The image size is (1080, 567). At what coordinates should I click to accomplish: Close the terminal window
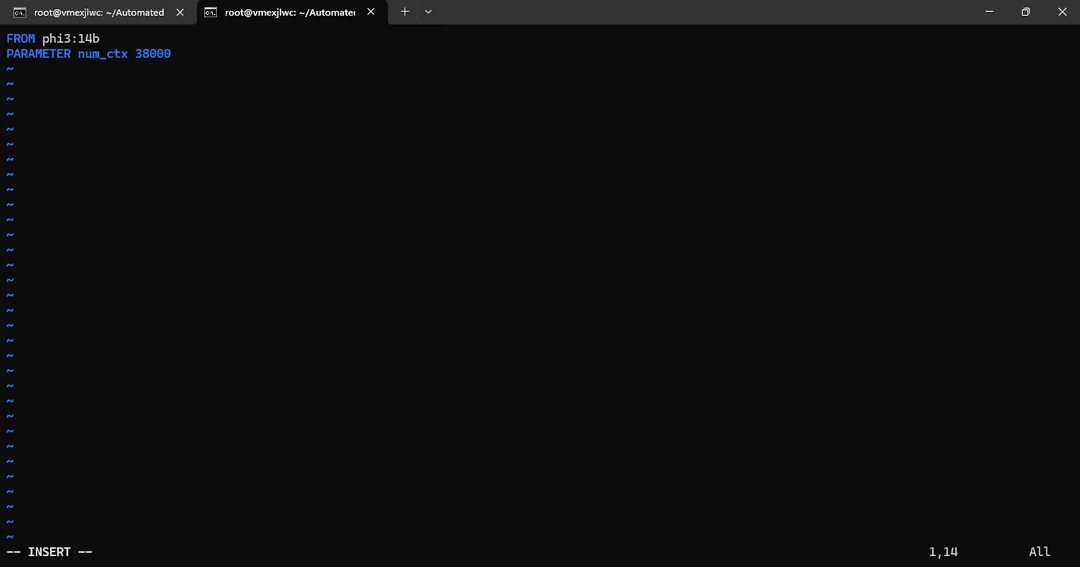point(1062,12)
